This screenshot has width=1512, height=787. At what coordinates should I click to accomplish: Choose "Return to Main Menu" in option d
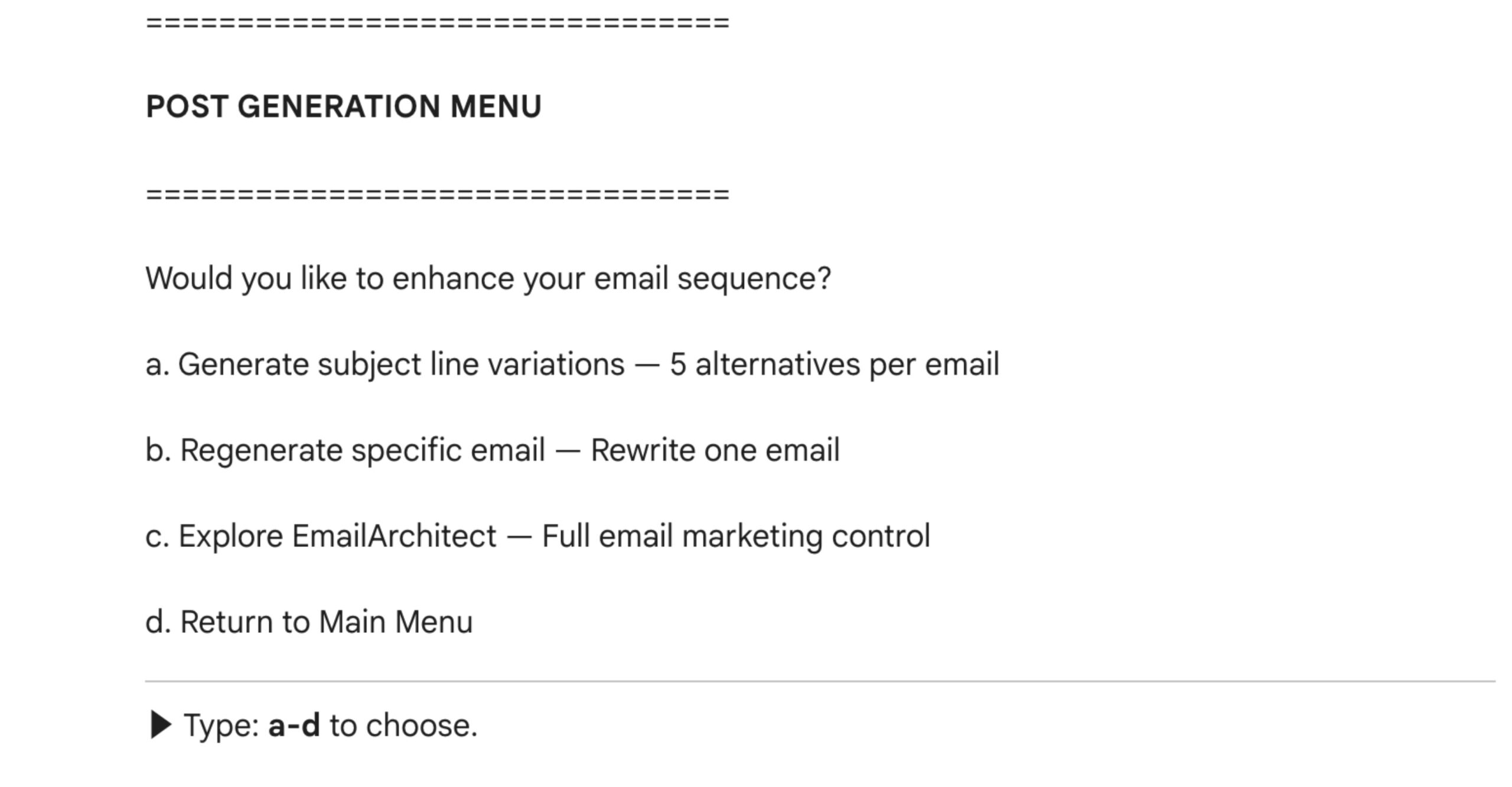pos(326,622)
